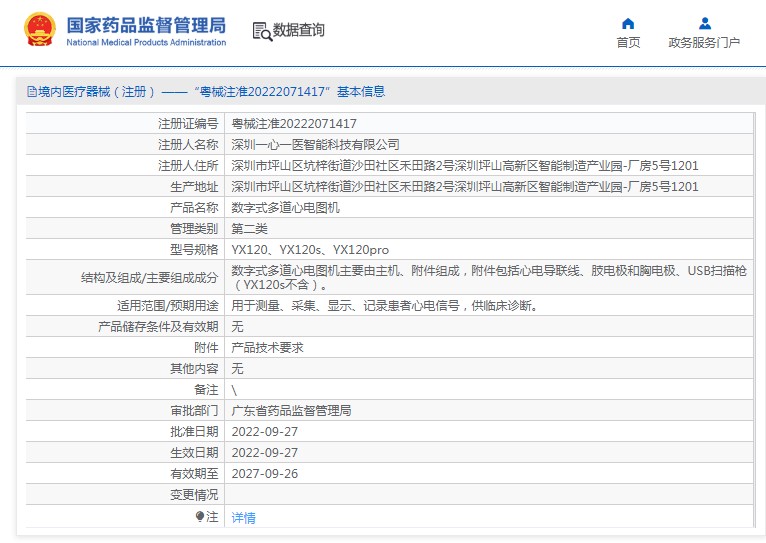Screen dimensions: 766x543
Task: Open the 详情 link
Action: pos(243,518)
